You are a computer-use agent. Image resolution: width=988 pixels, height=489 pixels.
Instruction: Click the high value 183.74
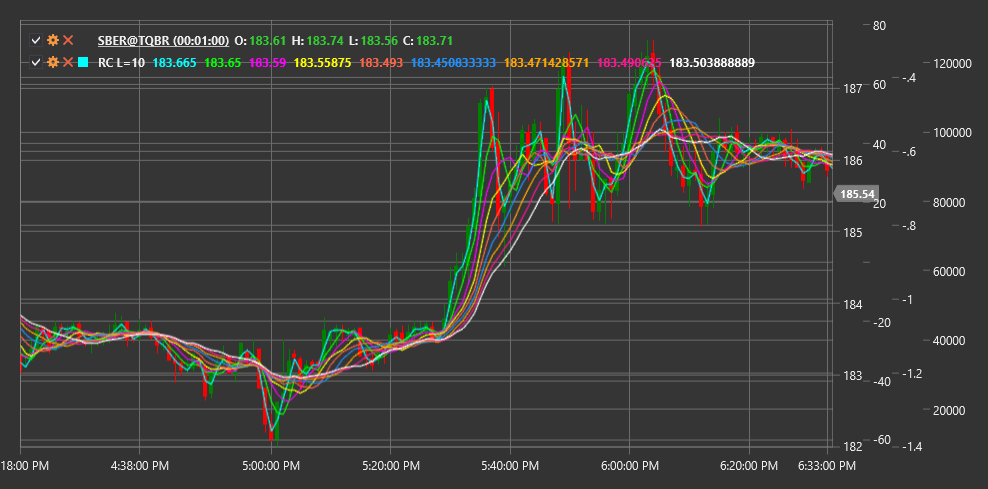pos(325,40)
